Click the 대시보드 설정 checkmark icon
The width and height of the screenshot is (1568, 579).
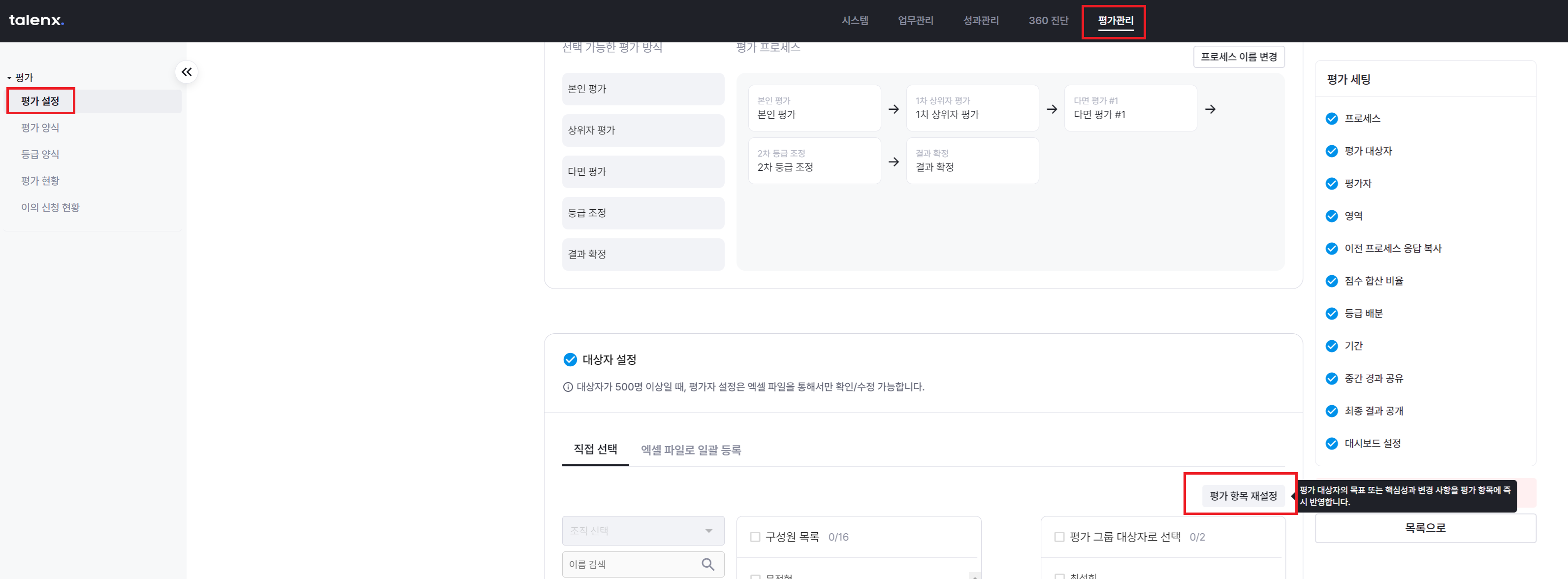point(1332,443)
